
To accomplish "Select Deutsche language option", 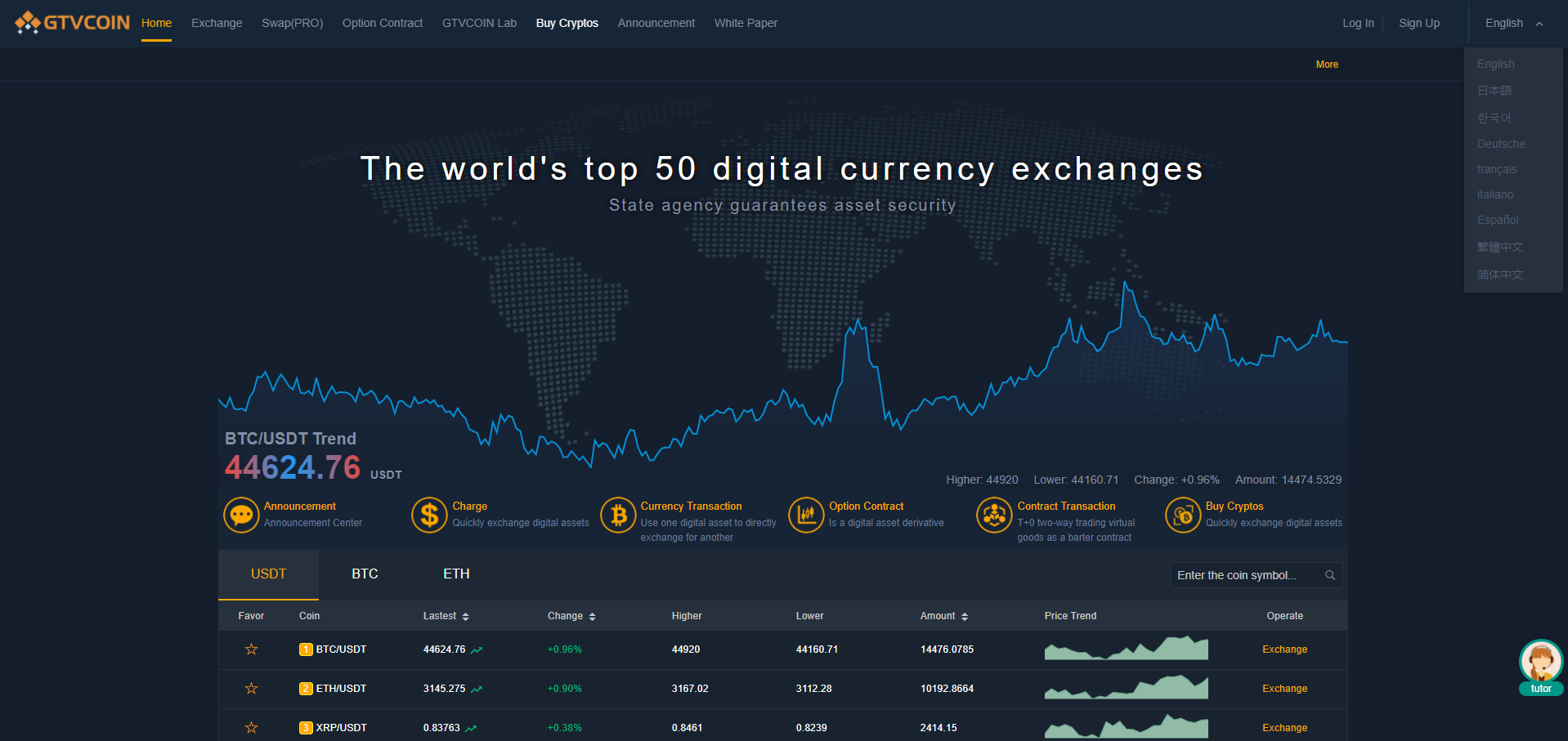I will pos(1501,144).
